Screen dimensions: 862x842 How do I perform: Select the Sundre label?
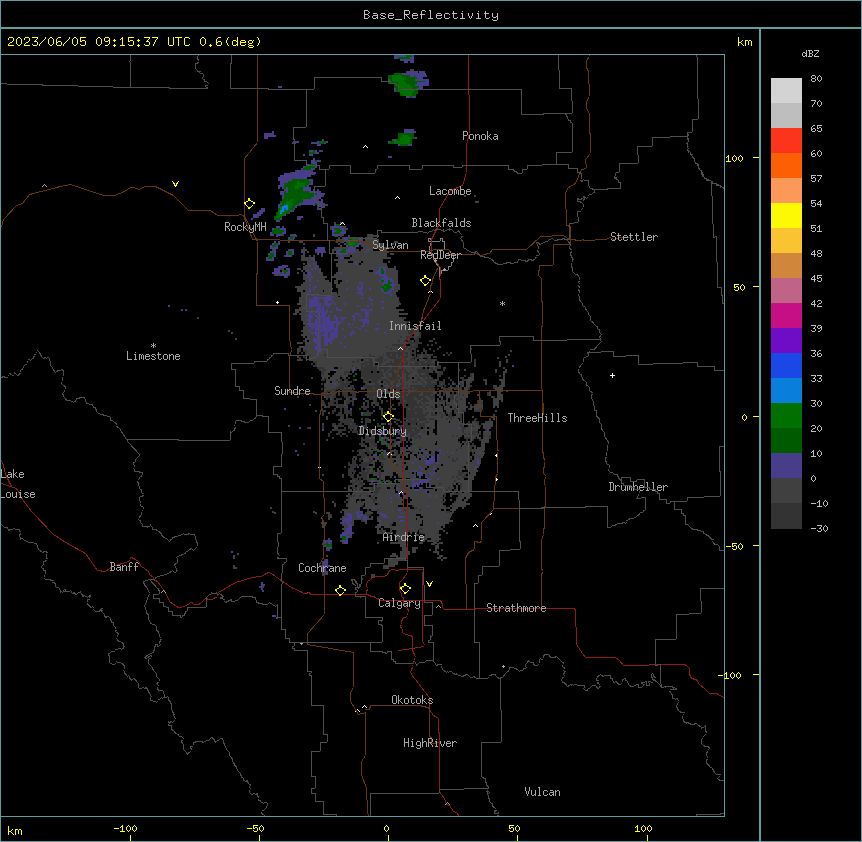tap(292, 391)
